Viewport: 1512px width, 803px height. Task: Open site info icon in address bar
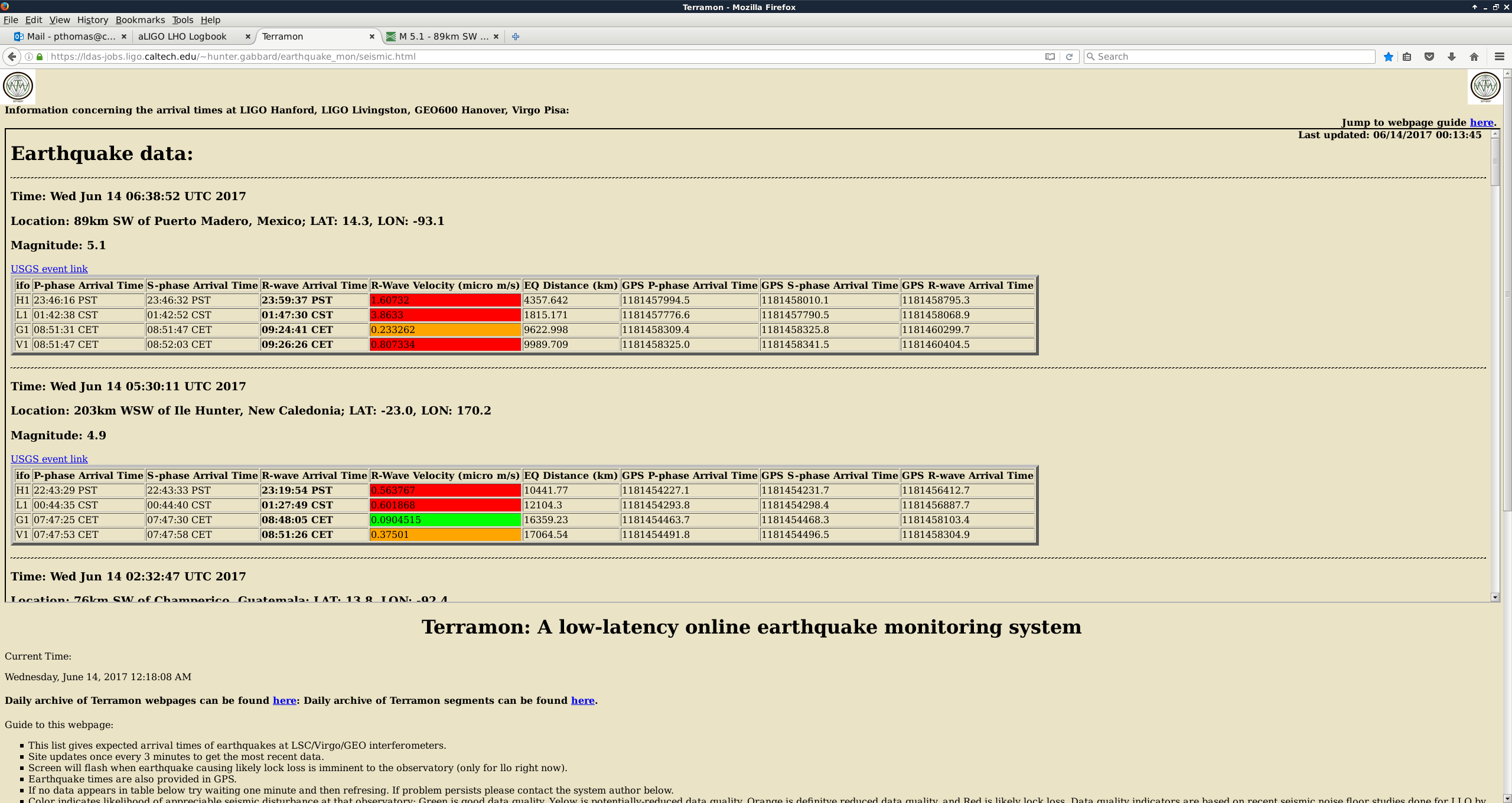(28, 57)
